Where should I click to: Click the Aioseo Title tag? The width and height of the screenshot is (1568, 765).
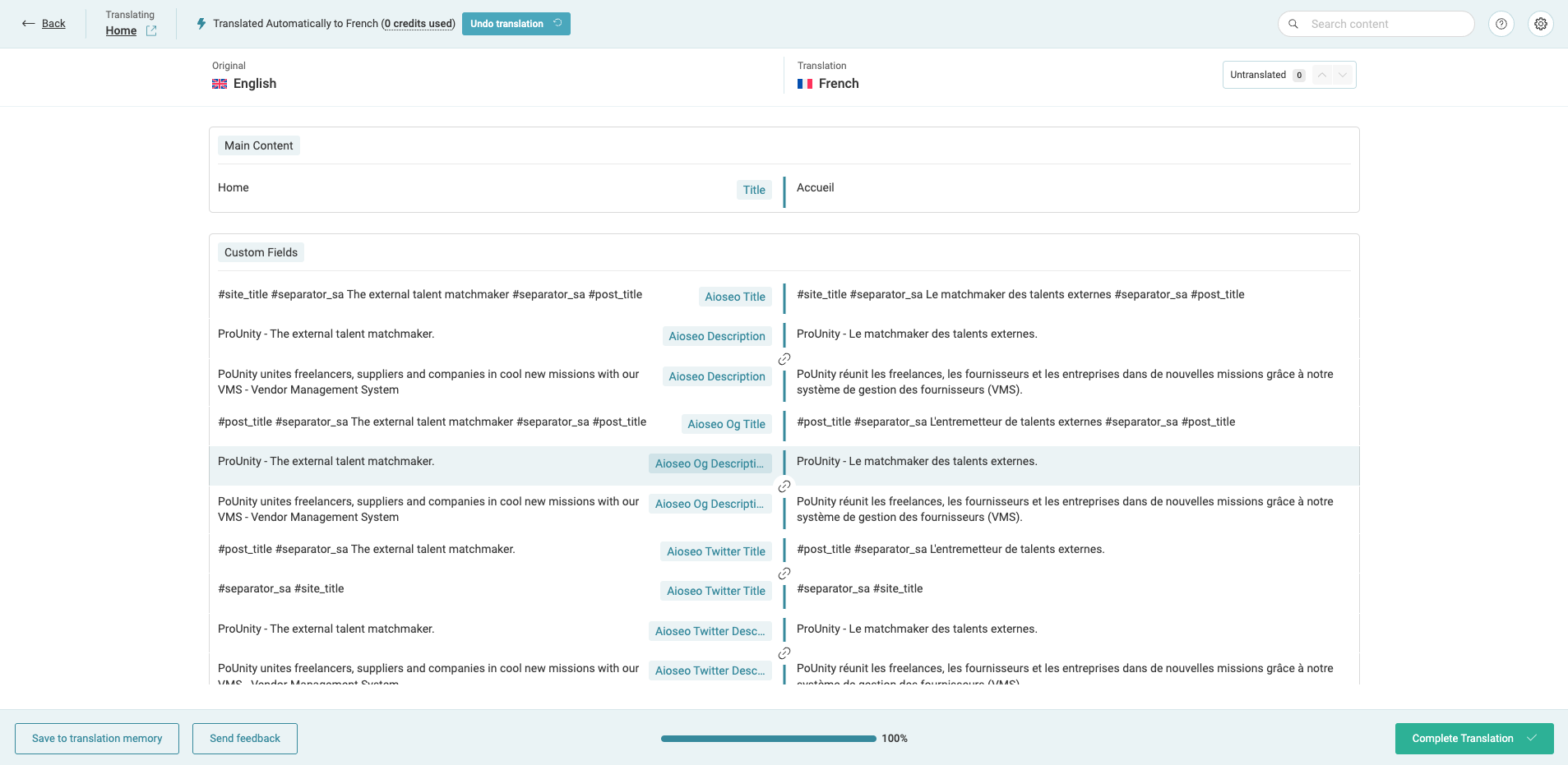tap(735, 297)
